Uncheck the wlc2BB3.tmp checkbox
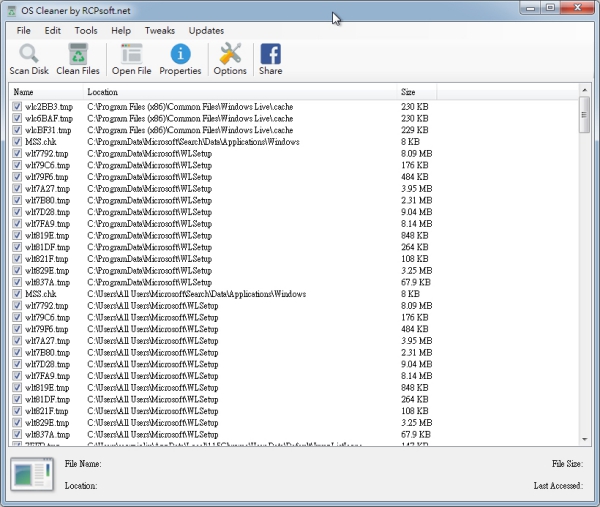The image size is (600, 507). pyautogui.click(x=17, y=106)
